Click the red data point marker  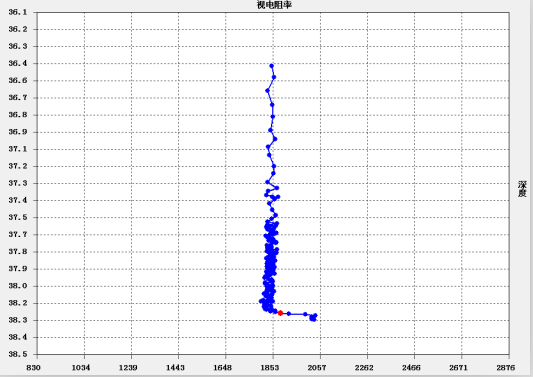(280, 313)
